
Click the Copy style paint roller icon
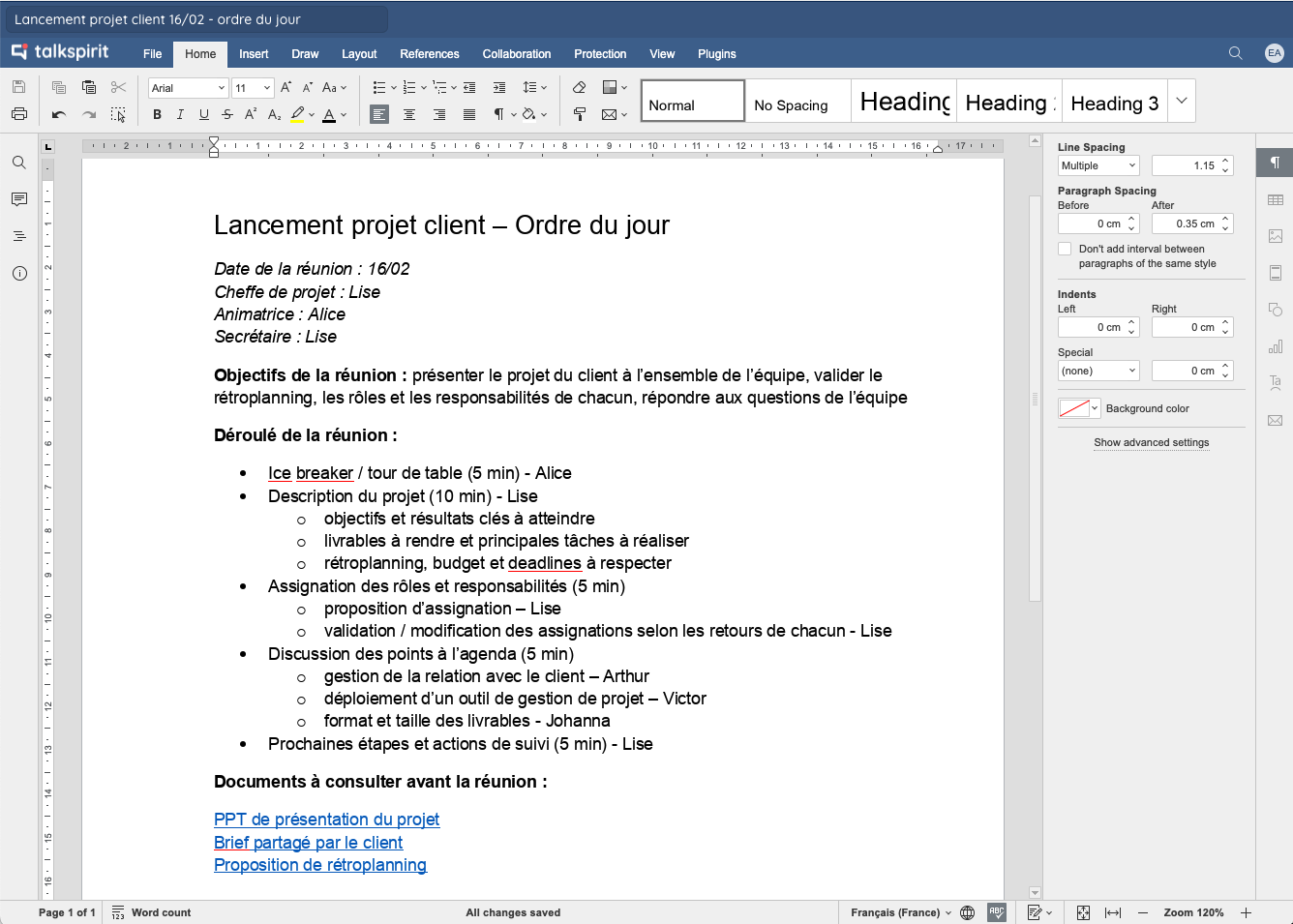579,114
